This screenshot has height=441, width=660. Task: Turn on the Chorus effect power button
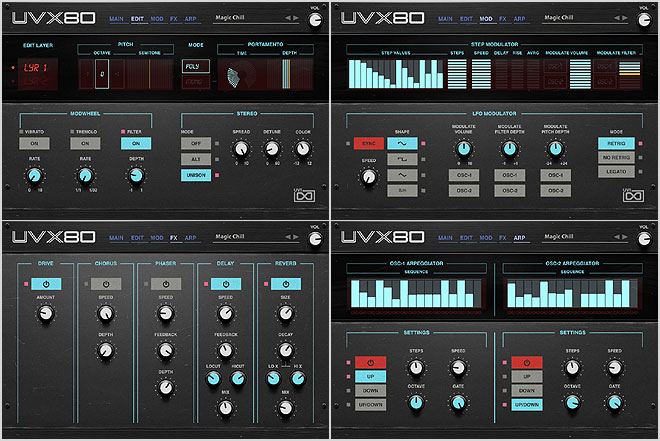pyautogui.click(x=105, y=284)
